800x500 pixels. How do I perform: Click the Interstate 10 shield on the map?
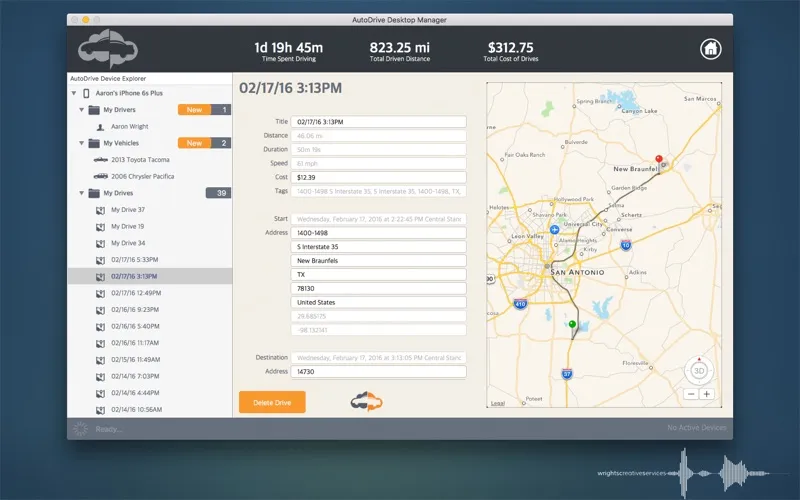(x=626, y=245)
